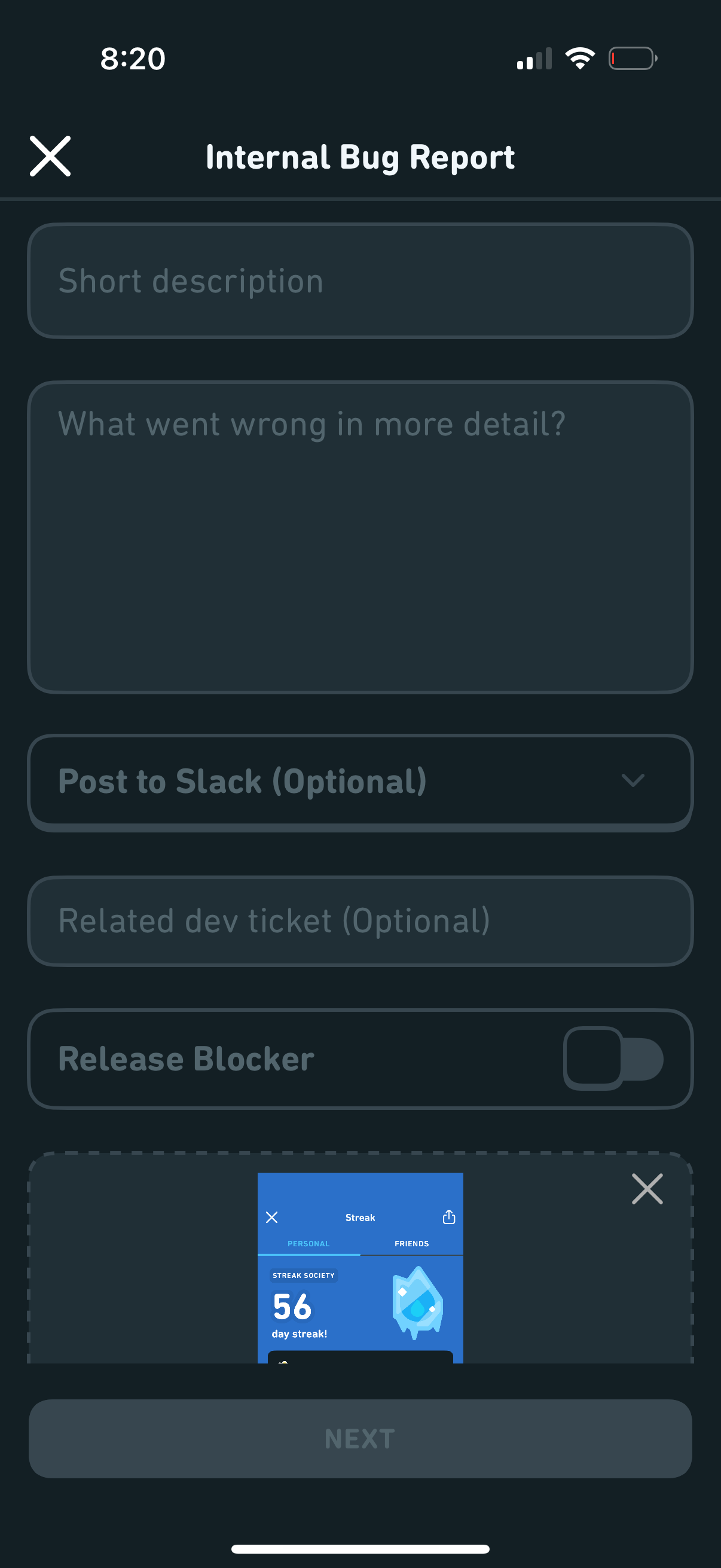Focus the Short description field
This screenshot has height=1568, width=721.
360,280
